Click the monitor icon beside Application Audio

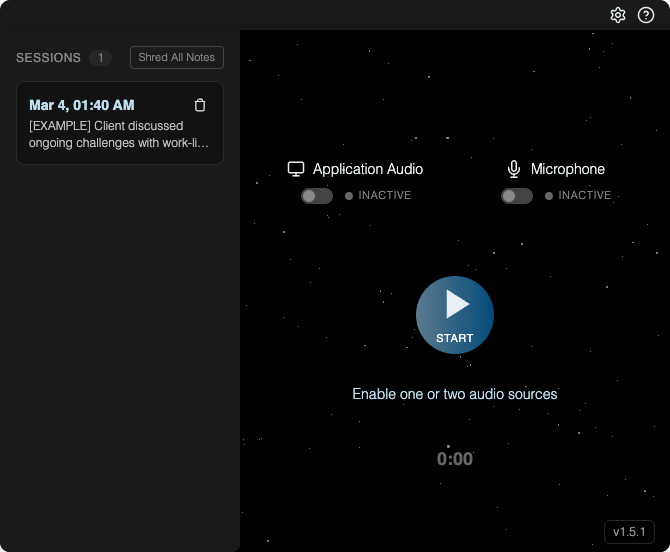296,169
